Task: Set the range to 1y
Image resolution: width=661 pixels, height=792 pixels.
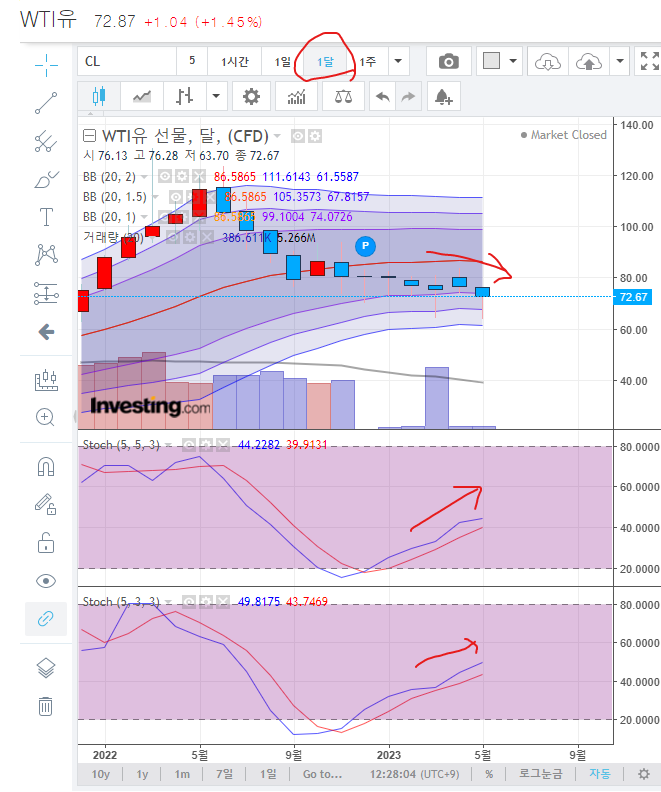Action: point(142,774)
